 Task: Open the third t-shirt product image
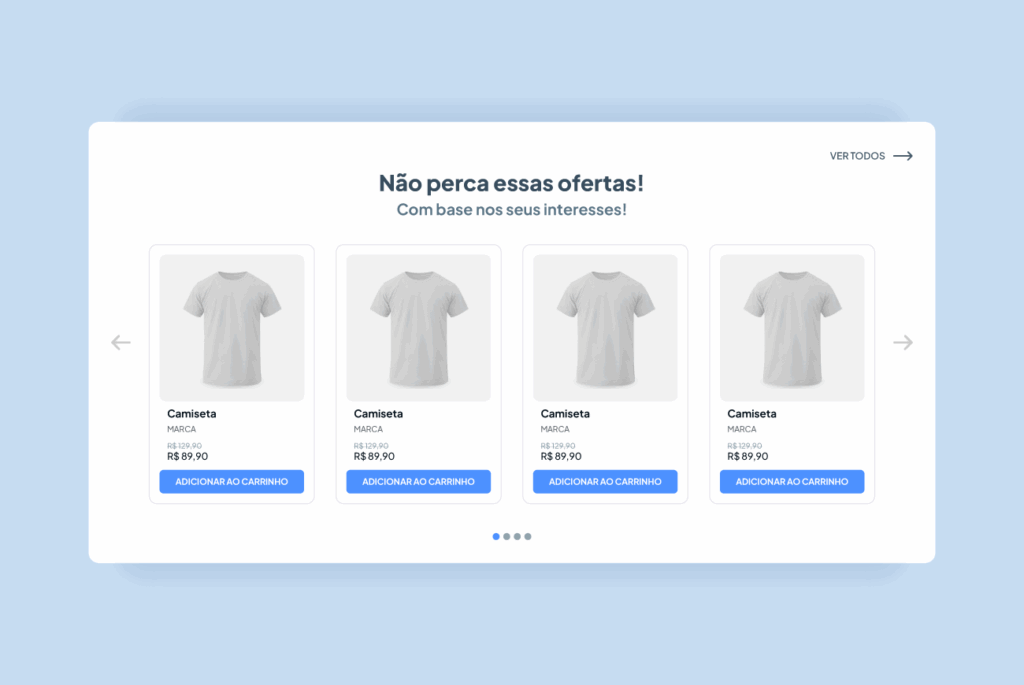coord(605,328)
